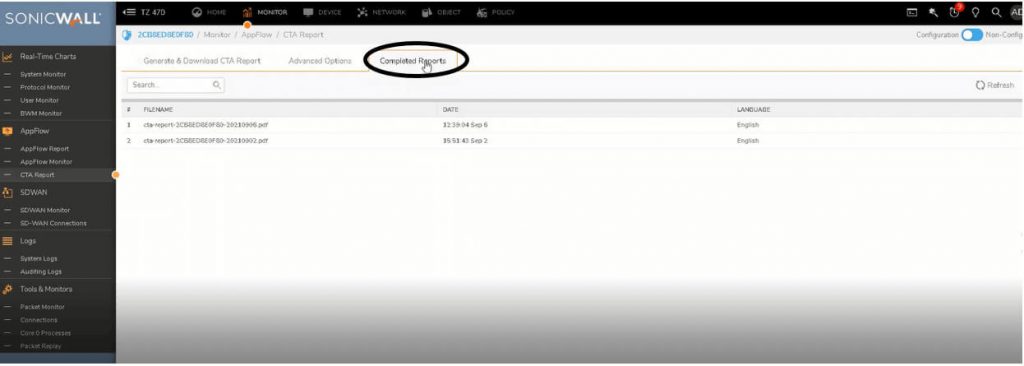Image resolution: width=1024 pixels, height=366 pixels.
Task: Switch to Advanced Options tab
Action: click(320, 61)
